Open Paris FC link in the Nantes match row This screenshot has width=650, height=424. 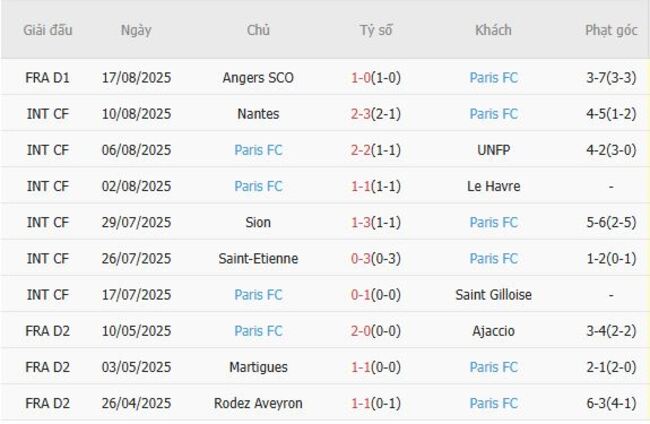(x=493, y=114)
